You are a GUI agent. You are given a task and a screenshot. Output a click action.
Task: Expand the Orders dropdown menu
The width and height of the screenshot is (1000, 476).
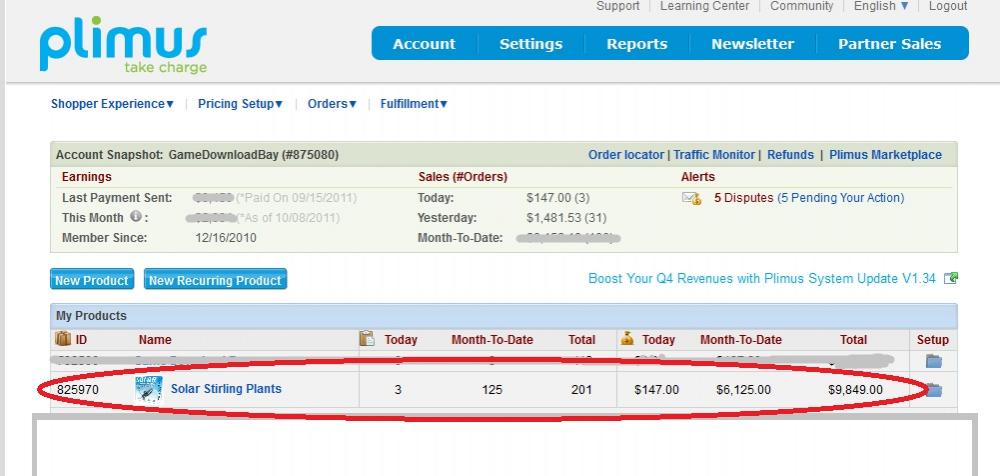pyautogui.click(x=332, y=104)
